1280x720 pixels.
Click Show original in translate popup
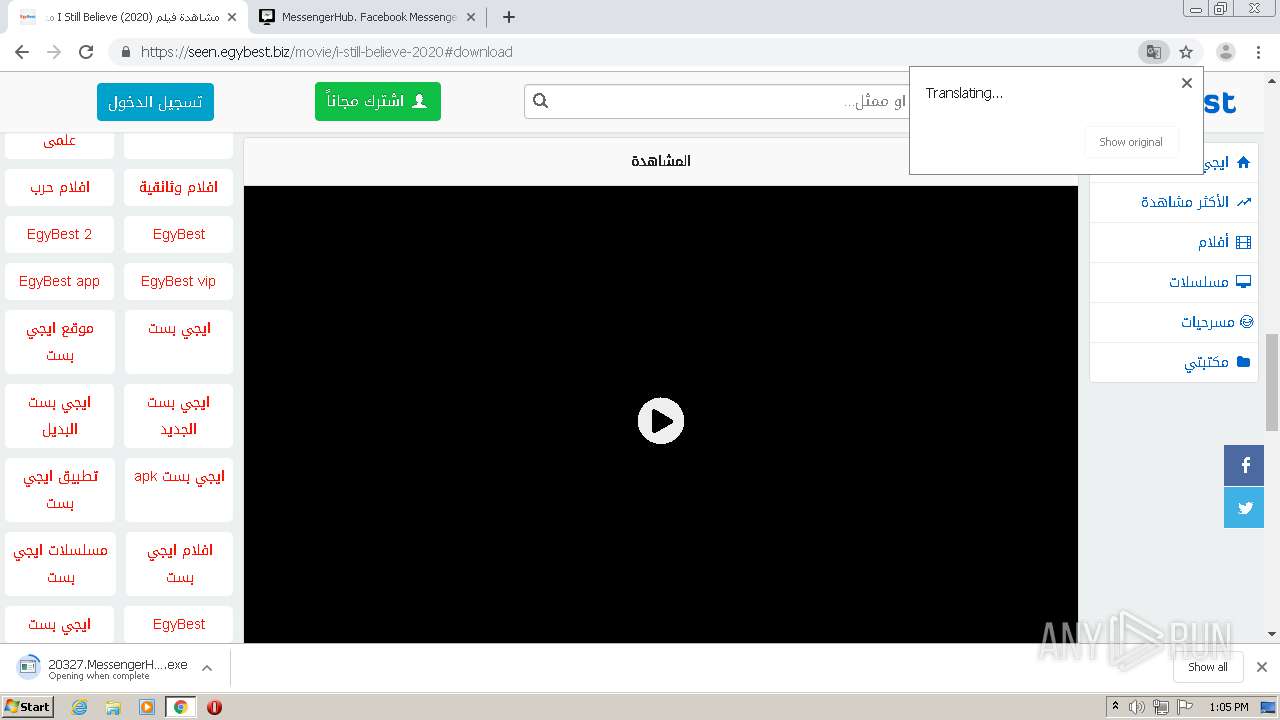(1131, 142)
